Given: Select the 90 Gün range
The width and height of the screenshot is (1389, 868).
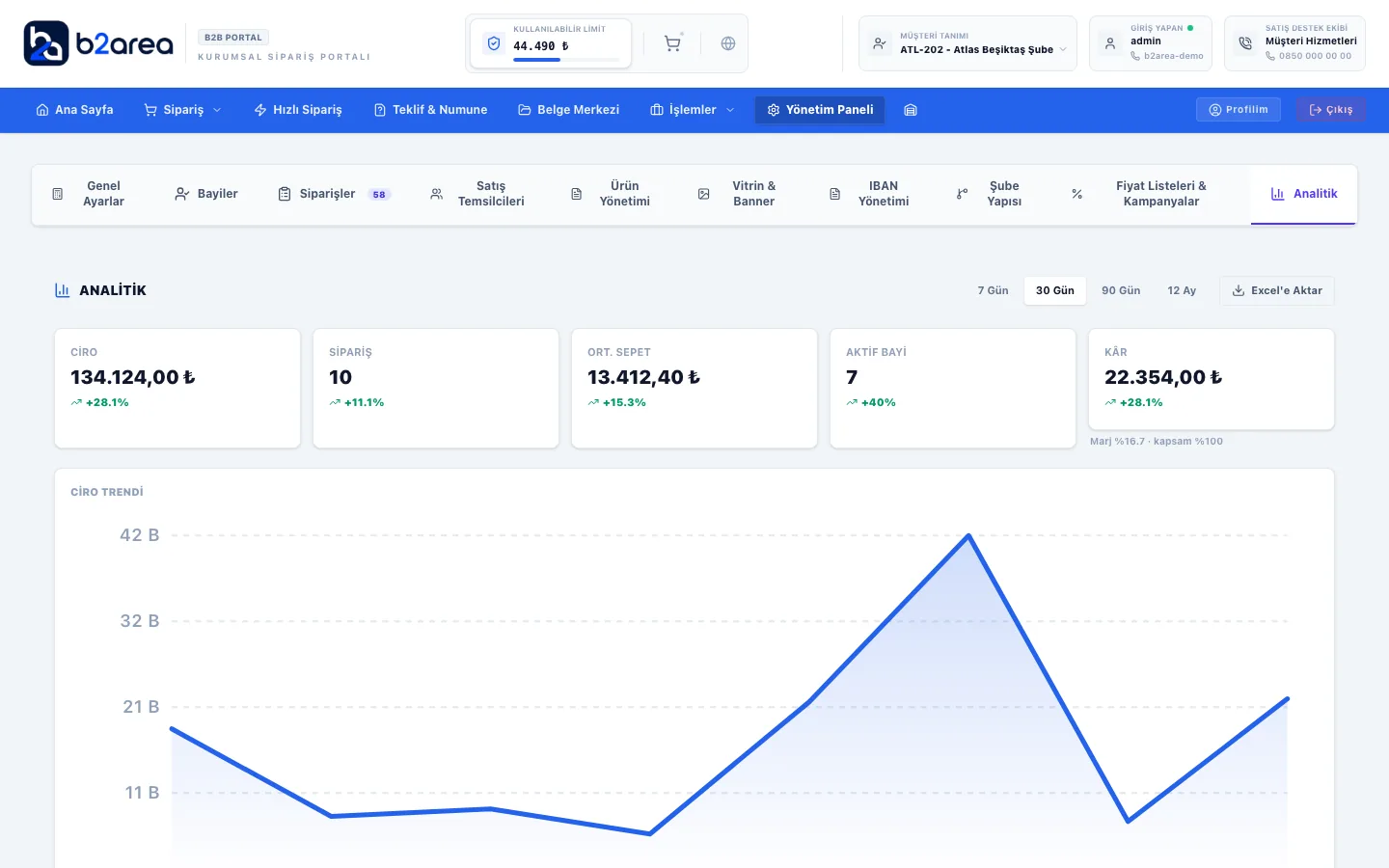Looking at the screenshot, I should point(1121,290).
